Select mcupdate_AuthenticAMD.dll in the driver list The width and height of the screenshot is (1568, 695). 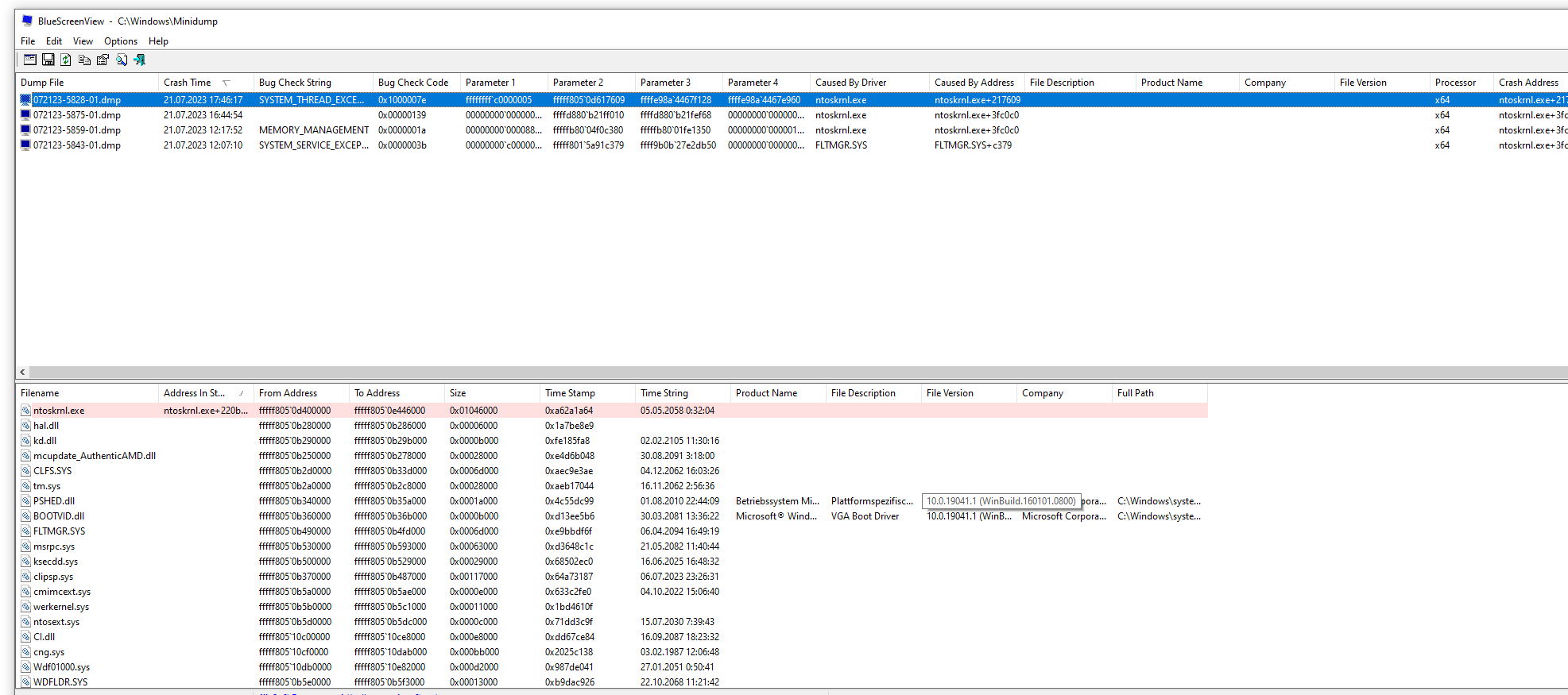(95, 456)
